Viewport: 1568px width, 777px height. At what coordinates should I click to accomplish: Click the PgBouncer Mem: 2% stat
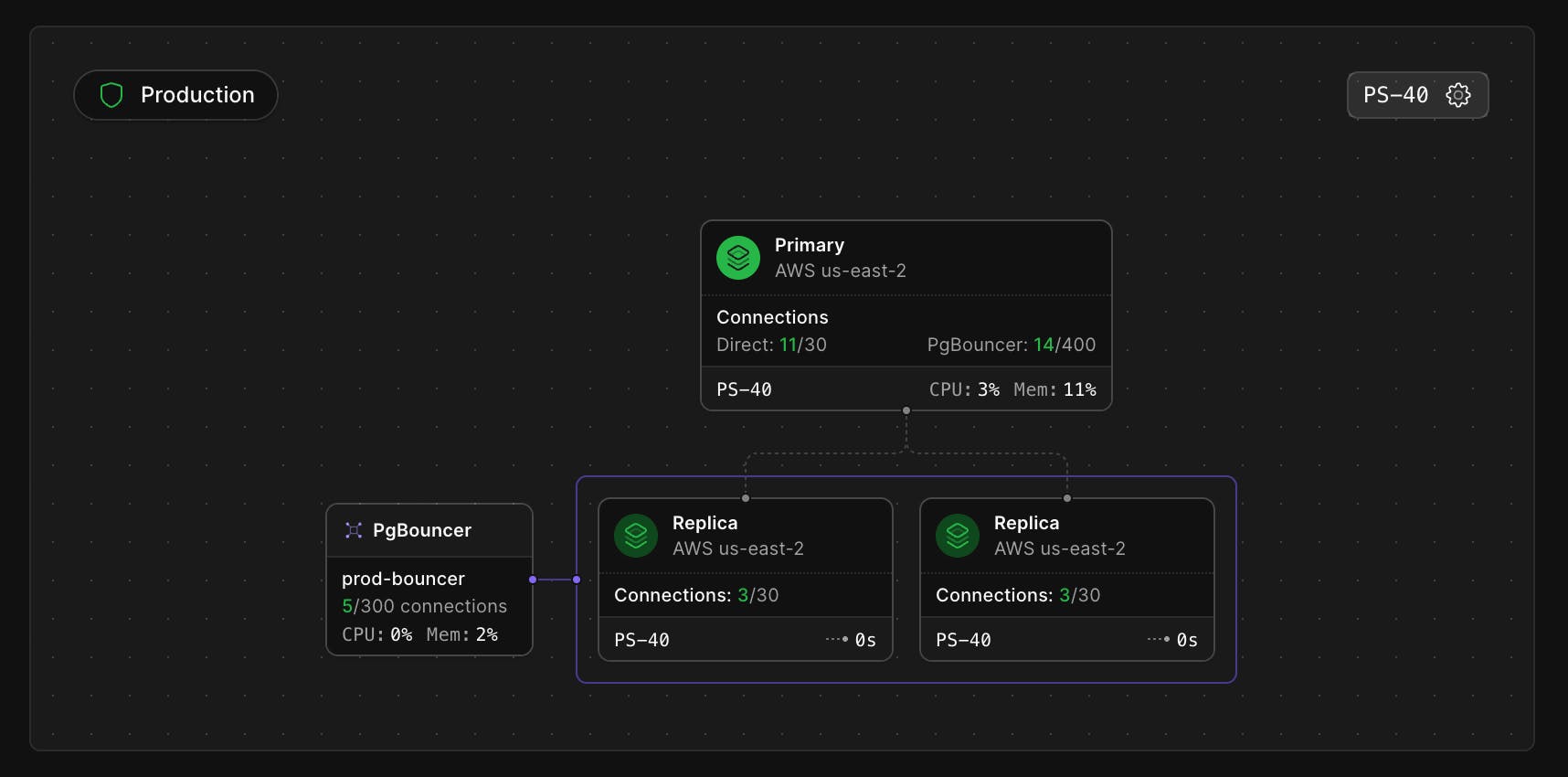coord(461,634)
